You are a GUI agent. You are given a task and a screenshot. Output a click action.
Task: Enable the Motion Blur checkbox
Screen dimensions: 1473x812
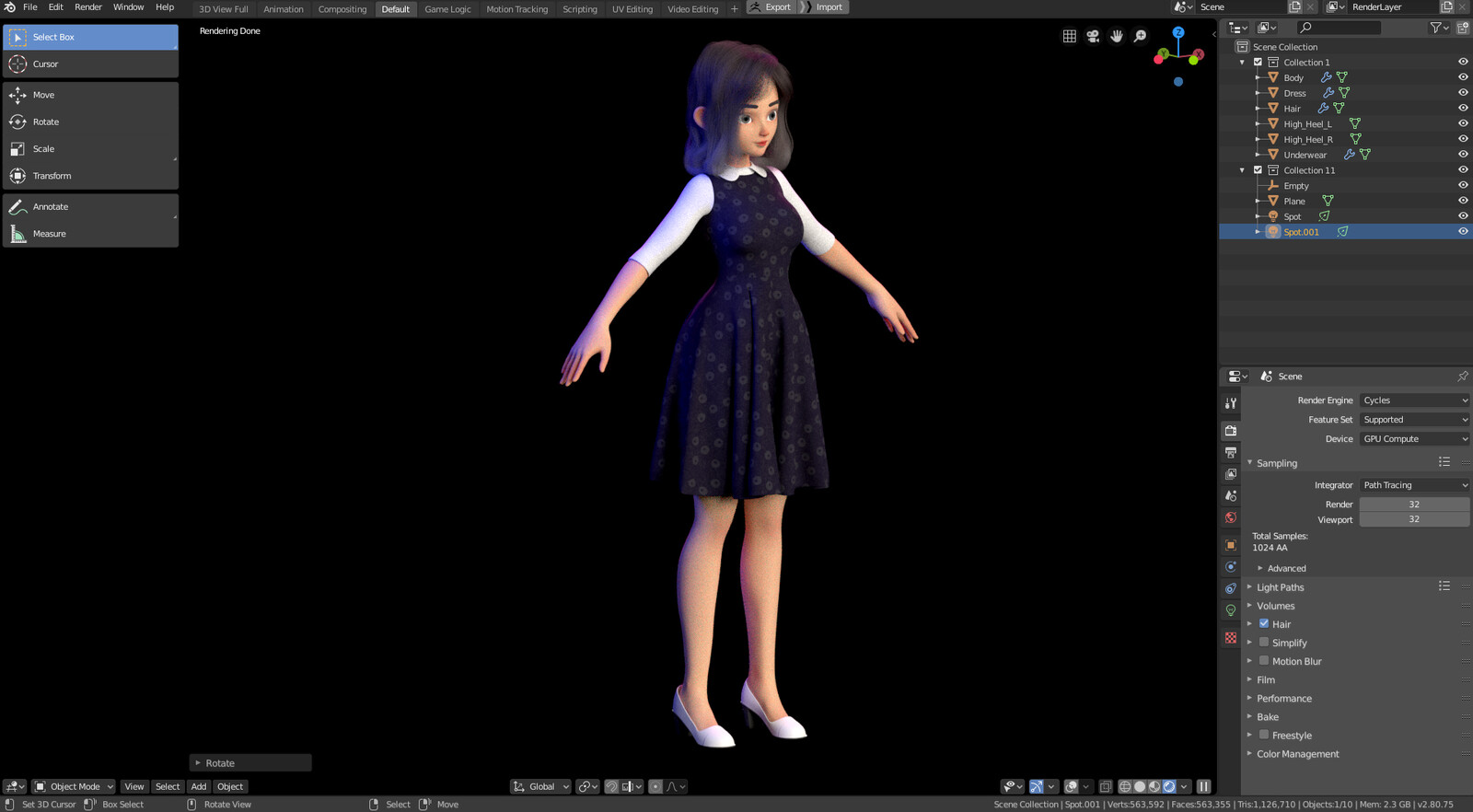[x=1264, y=661]
